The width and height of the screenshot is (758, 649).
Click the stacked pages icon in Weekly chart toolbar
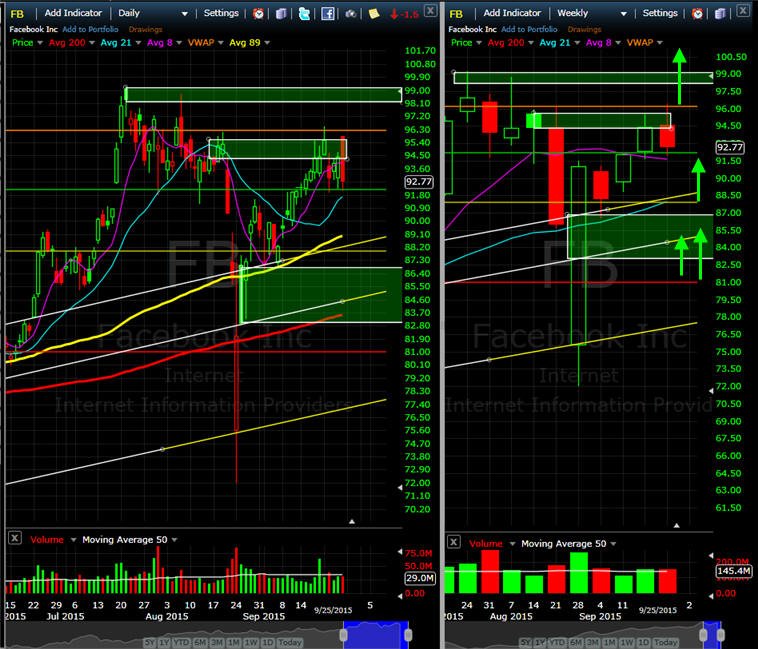click(720, 14)
